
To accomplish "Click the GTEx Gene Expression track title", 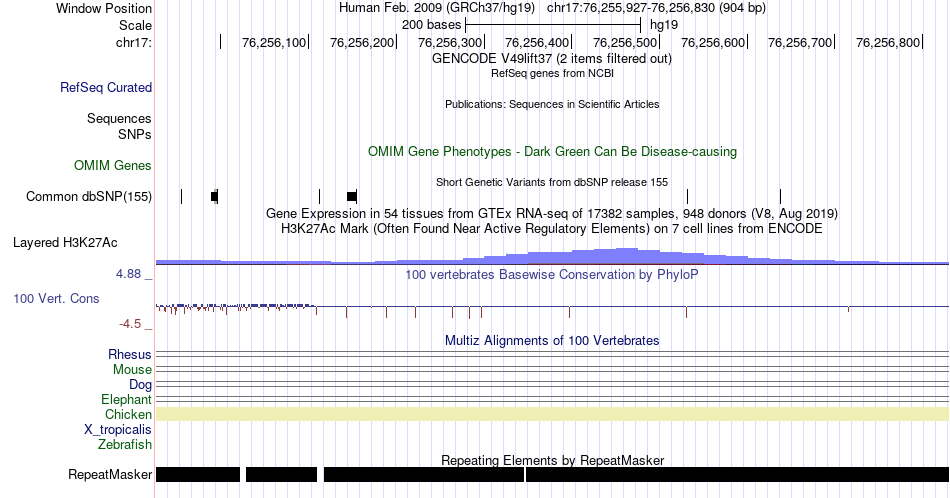I will 552,213.
